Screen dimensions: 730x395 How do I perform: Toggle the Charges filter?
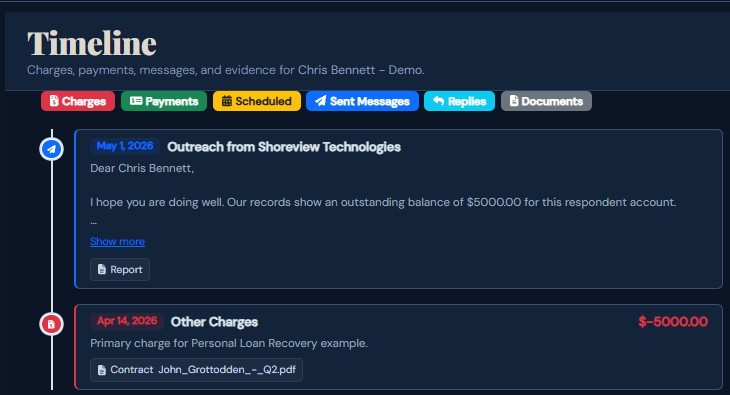click(78, 101)
